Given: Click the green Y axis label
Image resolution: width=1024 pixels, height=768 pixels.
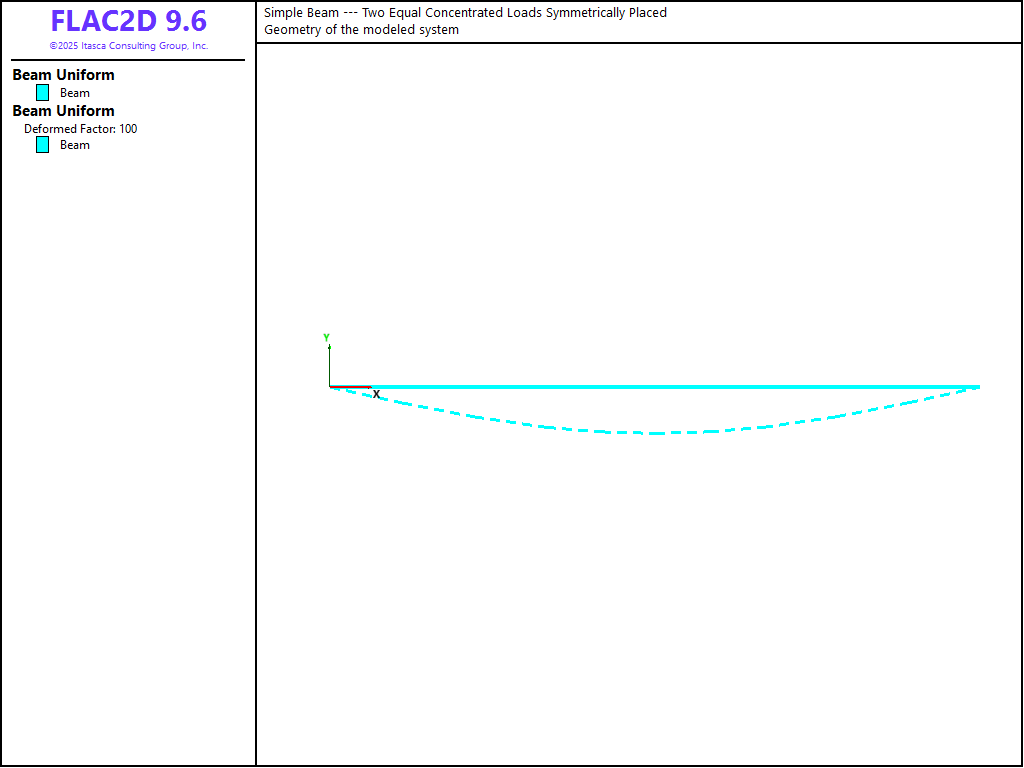Looking at the screenshot, I should 326,338.
